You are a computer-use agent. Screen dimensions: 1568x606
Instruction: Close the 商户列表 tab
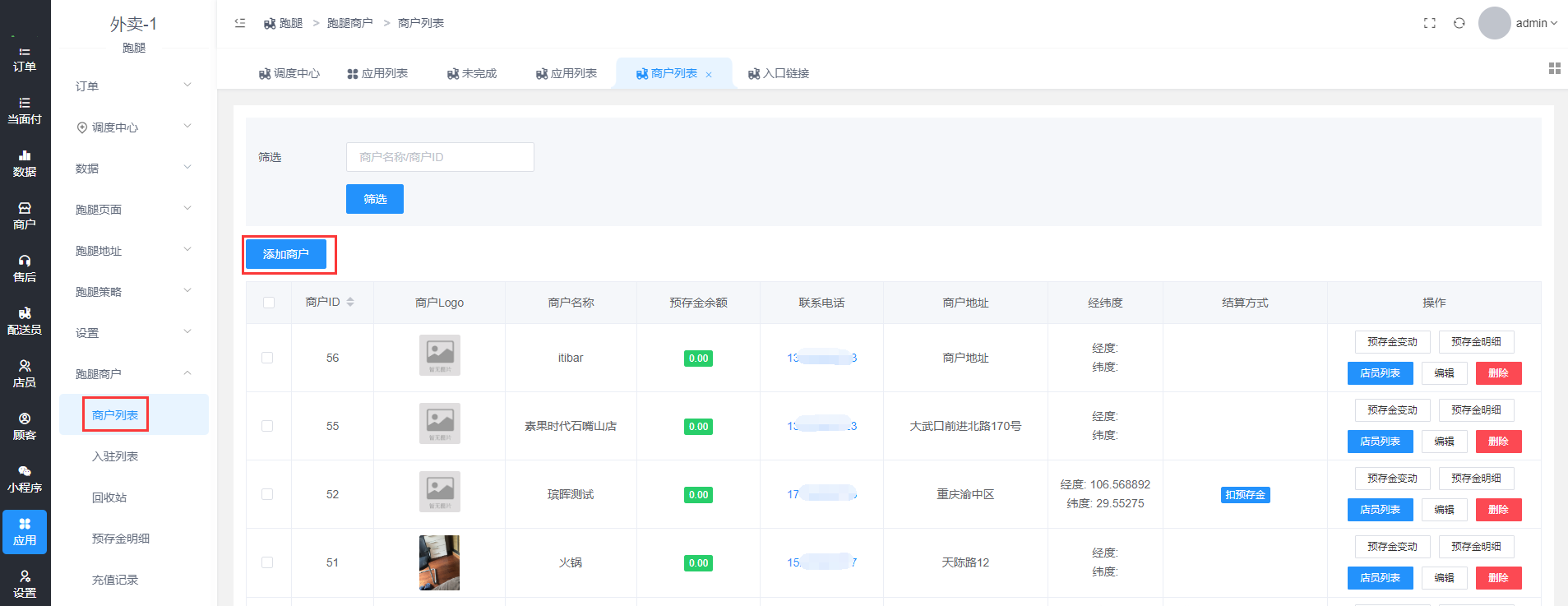(x=709, y=75)
